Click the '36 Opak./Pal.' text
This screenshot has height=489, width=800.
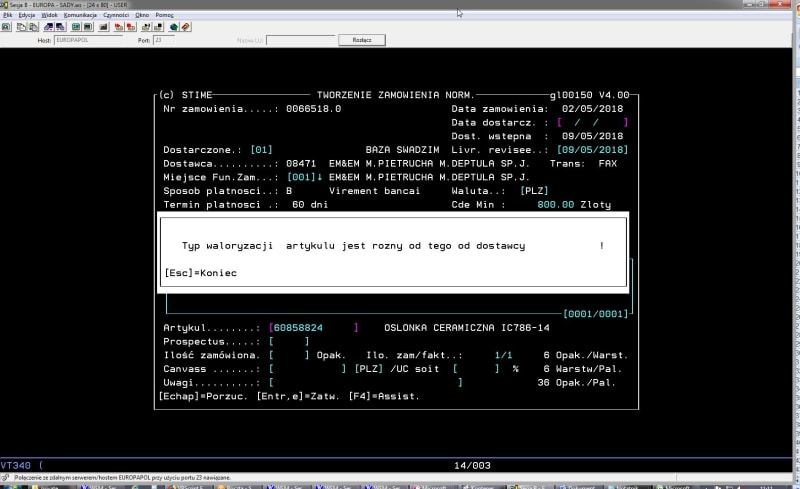[577, 383]
